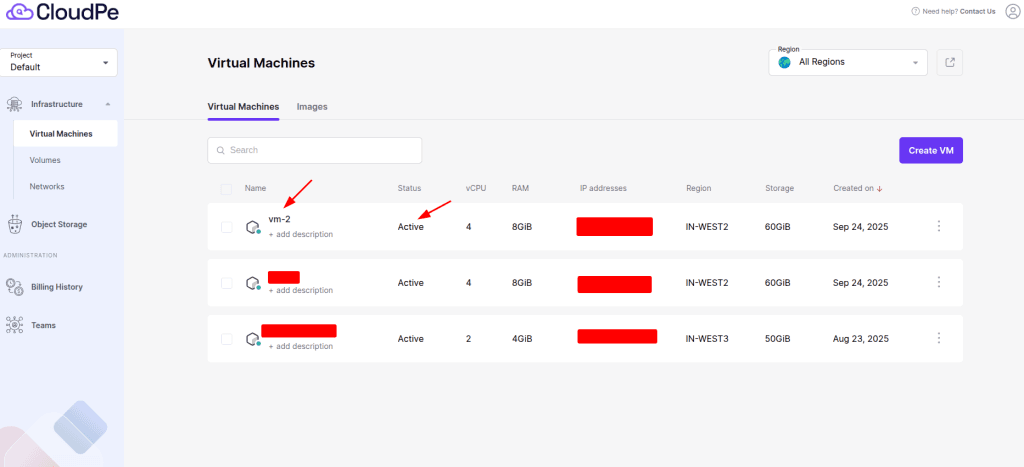Click the Search input field
1024x467 pixels.
[x=315, y=150]
